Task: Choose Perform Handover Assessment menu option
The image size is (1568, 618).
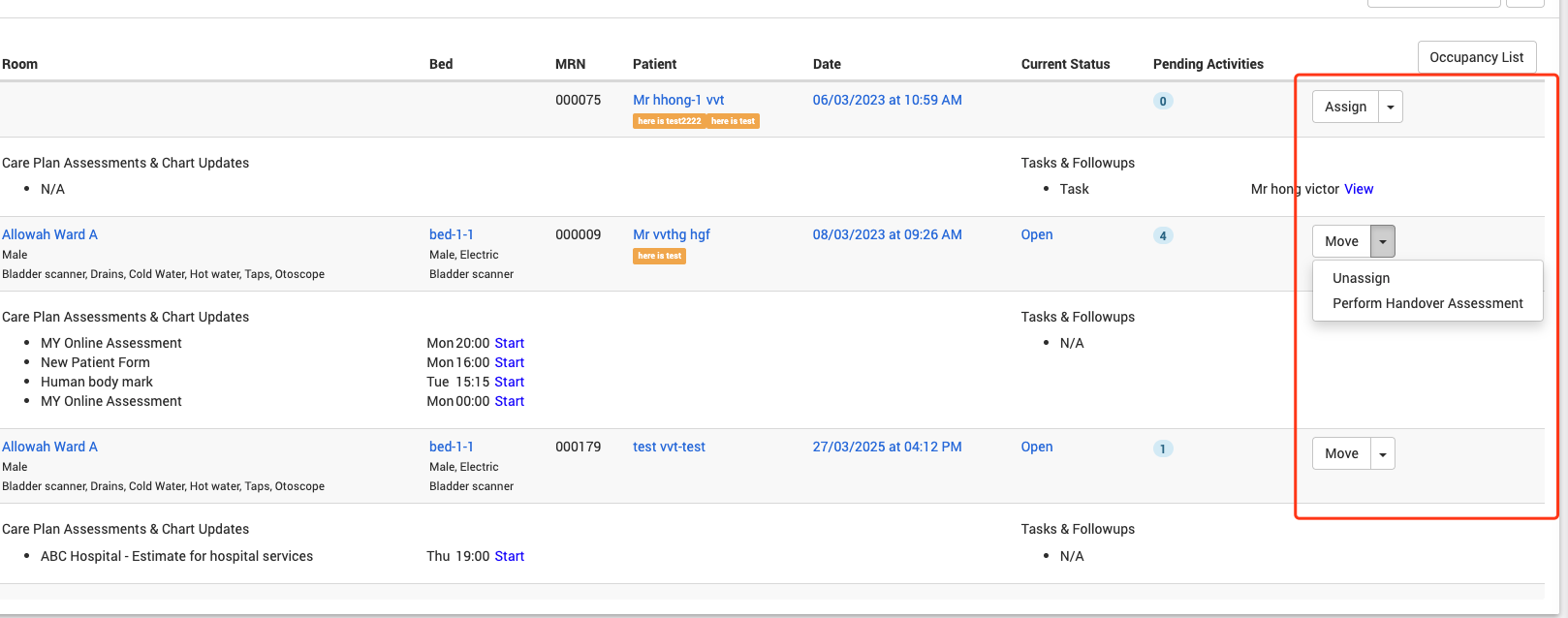Action: pyautogui.click(x=1427, y=303)
